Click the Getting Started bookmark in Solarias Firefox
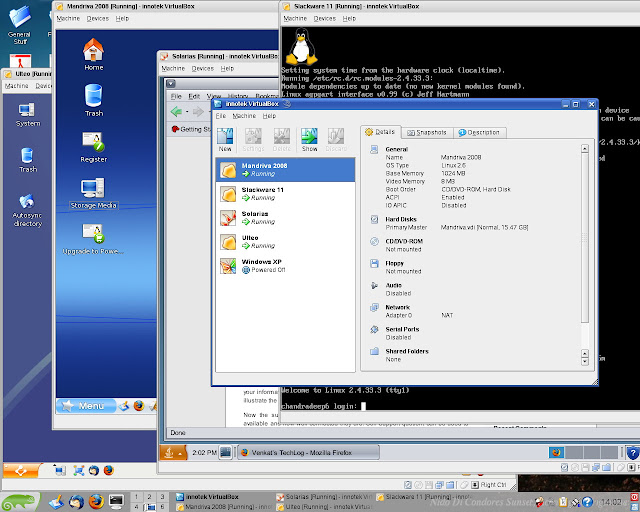 191,129
